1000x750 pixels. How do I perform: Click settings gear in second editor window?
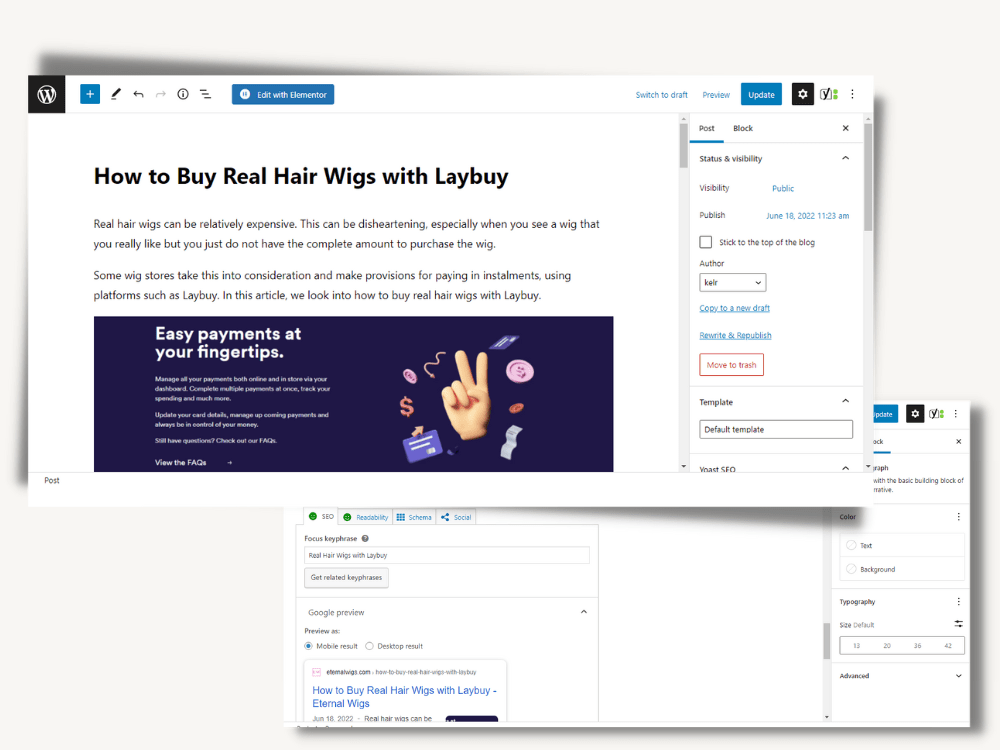(x=915, y=414)
